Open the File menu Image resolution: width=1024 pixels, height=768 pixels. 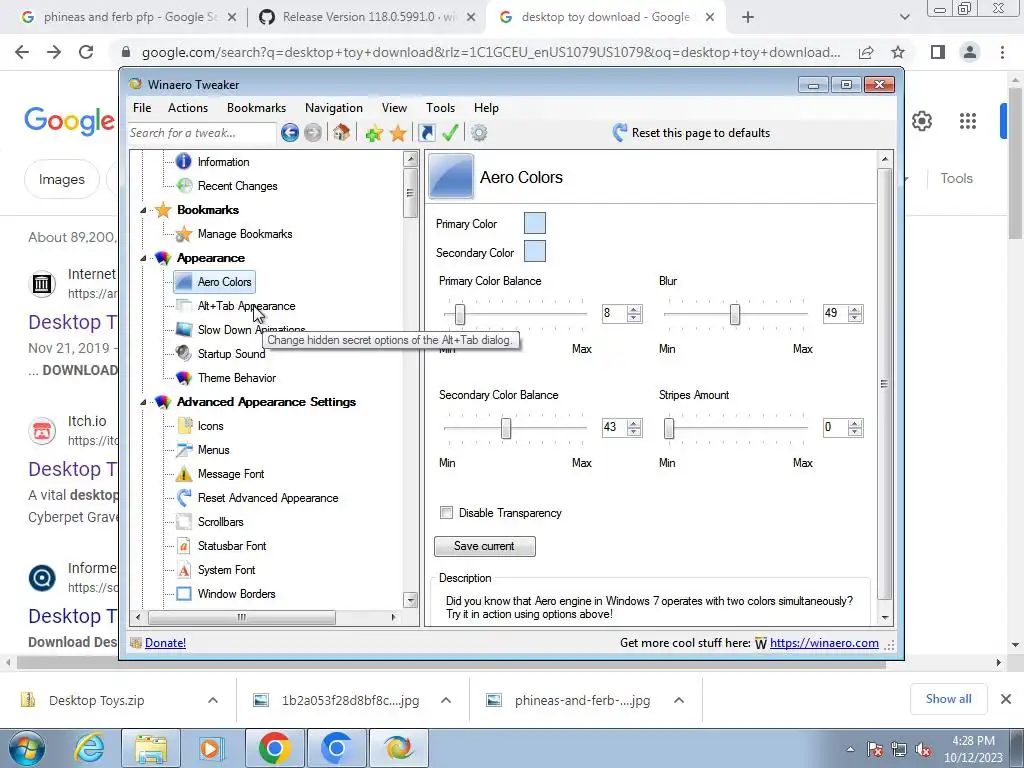(142, 108)
